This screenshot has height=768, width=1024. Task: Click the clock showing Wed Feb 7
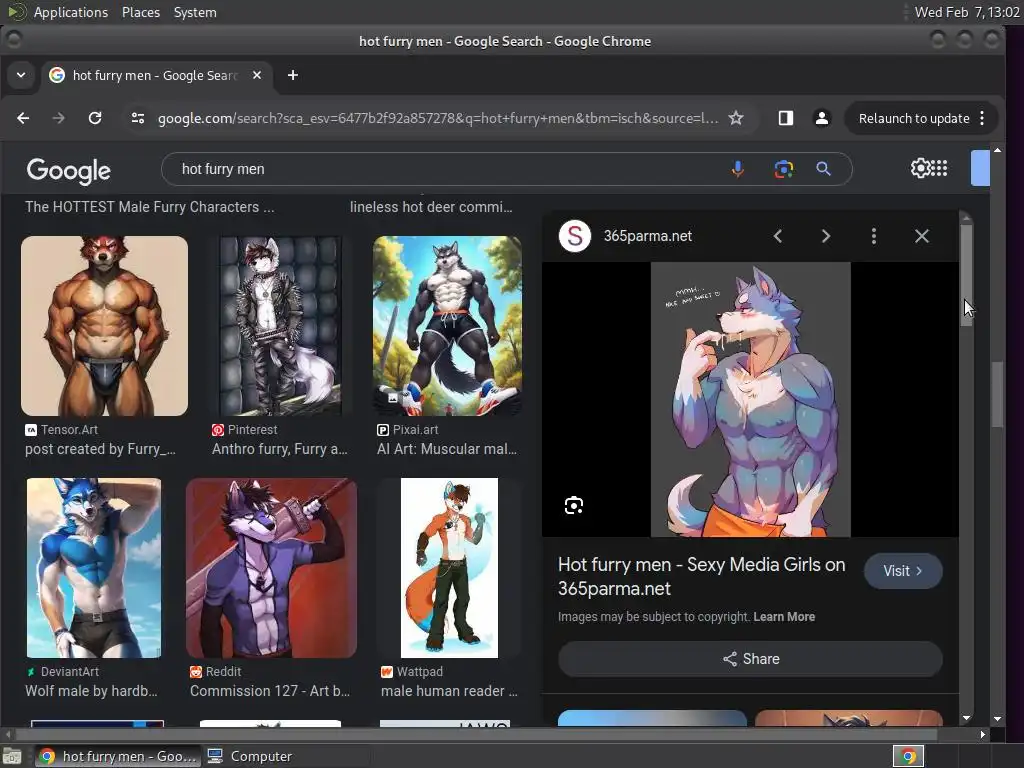967,12
